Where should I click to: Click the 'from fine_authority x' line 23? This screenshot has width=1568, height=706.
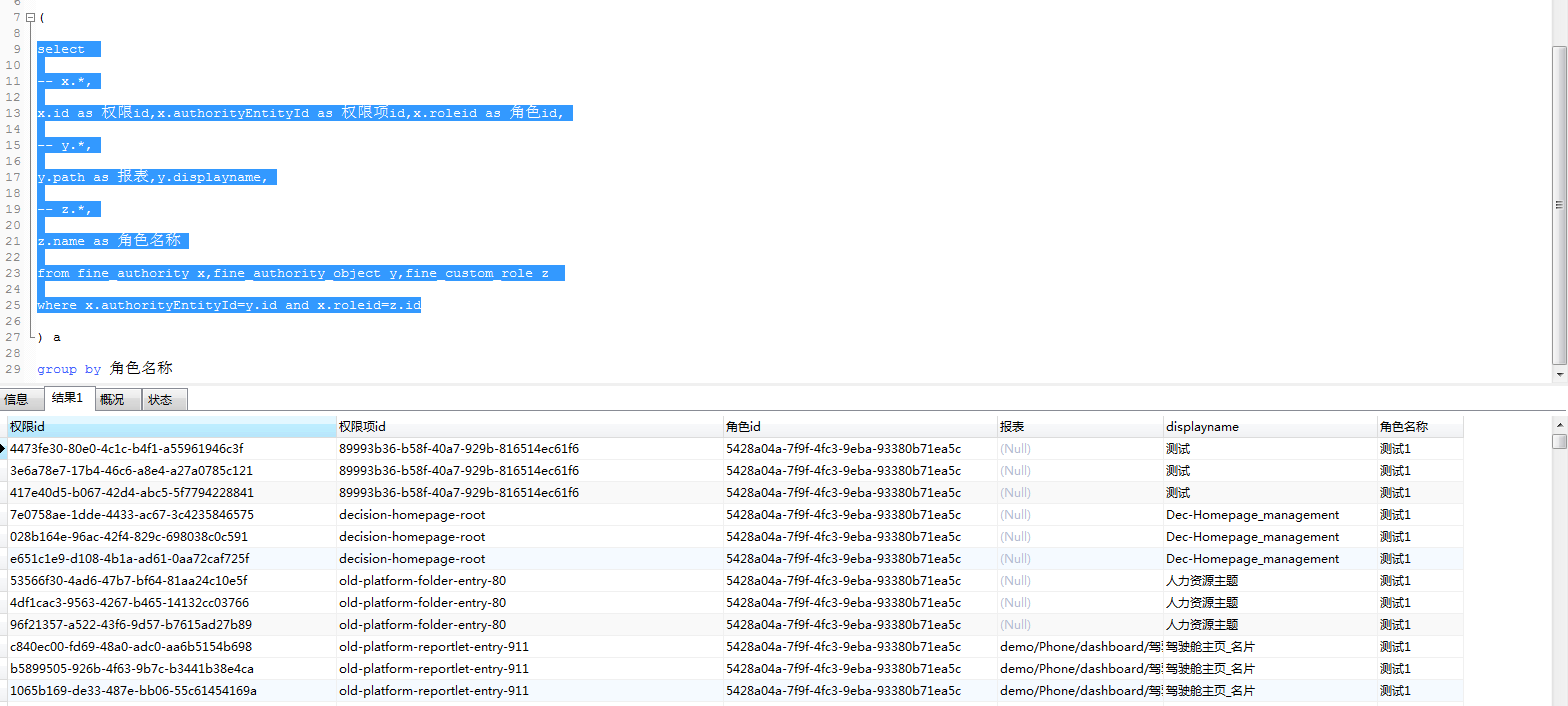pyautogui.click(x=293, y=273)
